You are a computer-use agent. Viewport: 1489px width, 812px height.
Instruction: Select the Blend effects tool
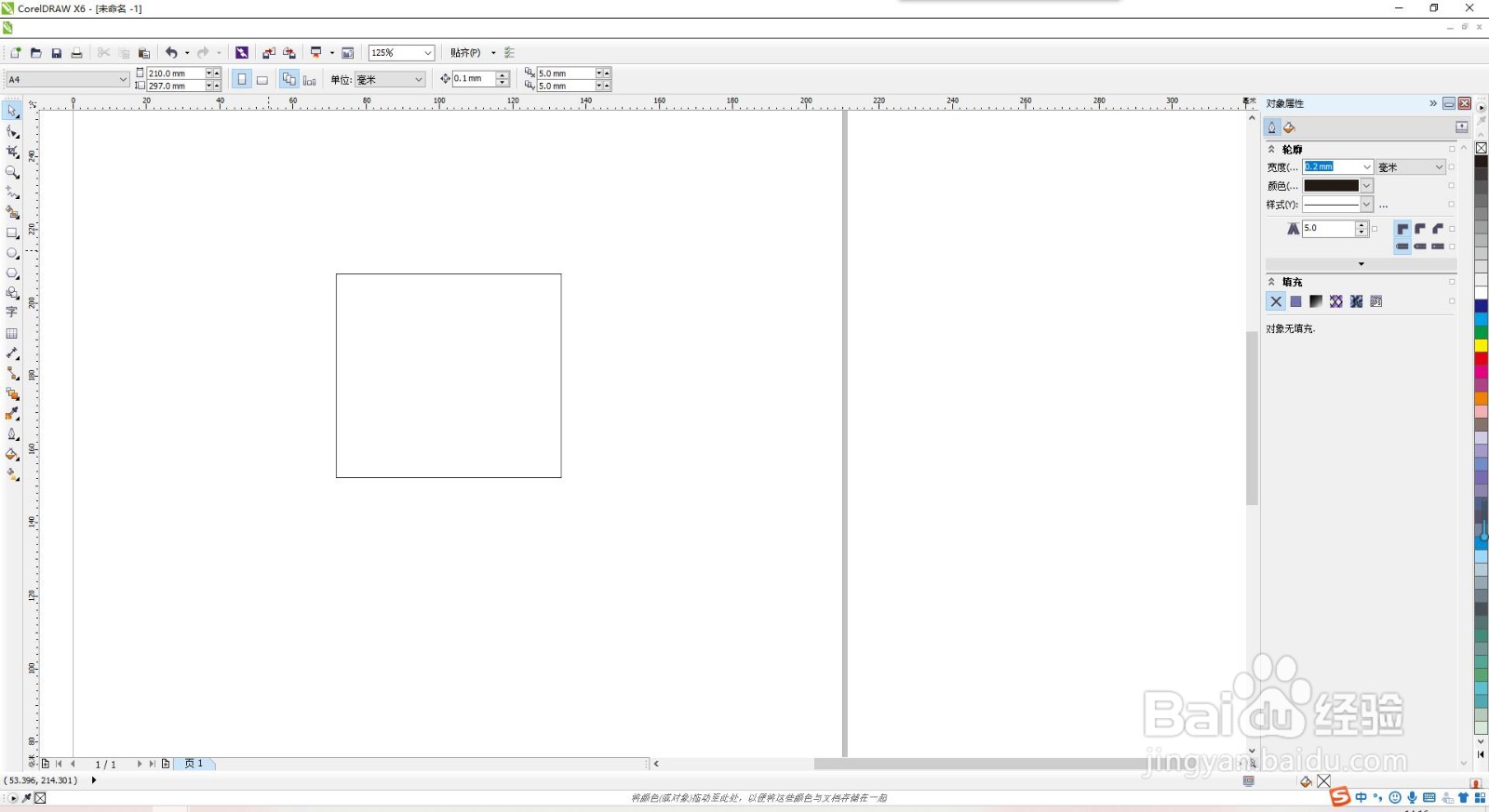click(12, 393)
